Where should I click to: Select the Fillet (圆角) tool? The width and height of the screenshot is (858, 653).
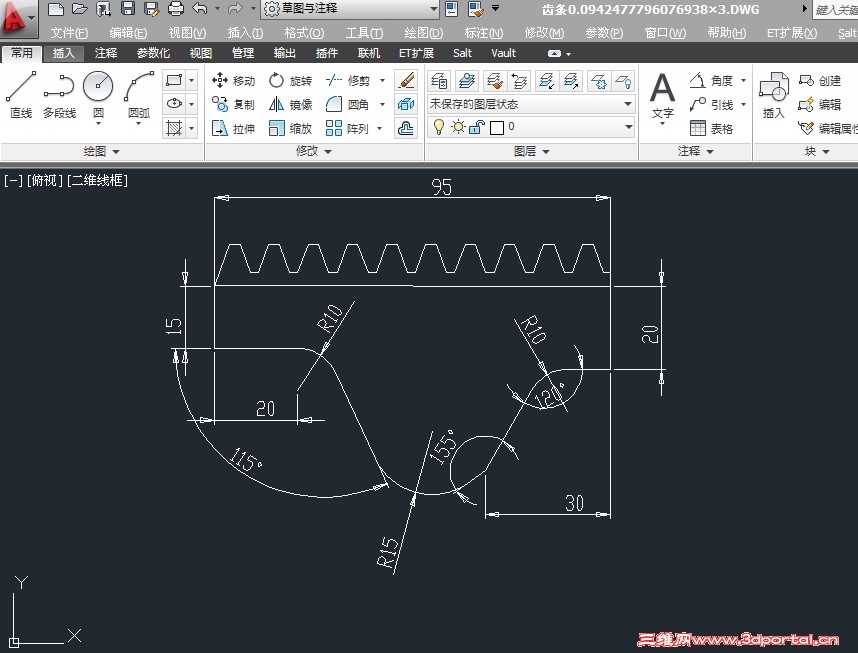coord(347,104)
